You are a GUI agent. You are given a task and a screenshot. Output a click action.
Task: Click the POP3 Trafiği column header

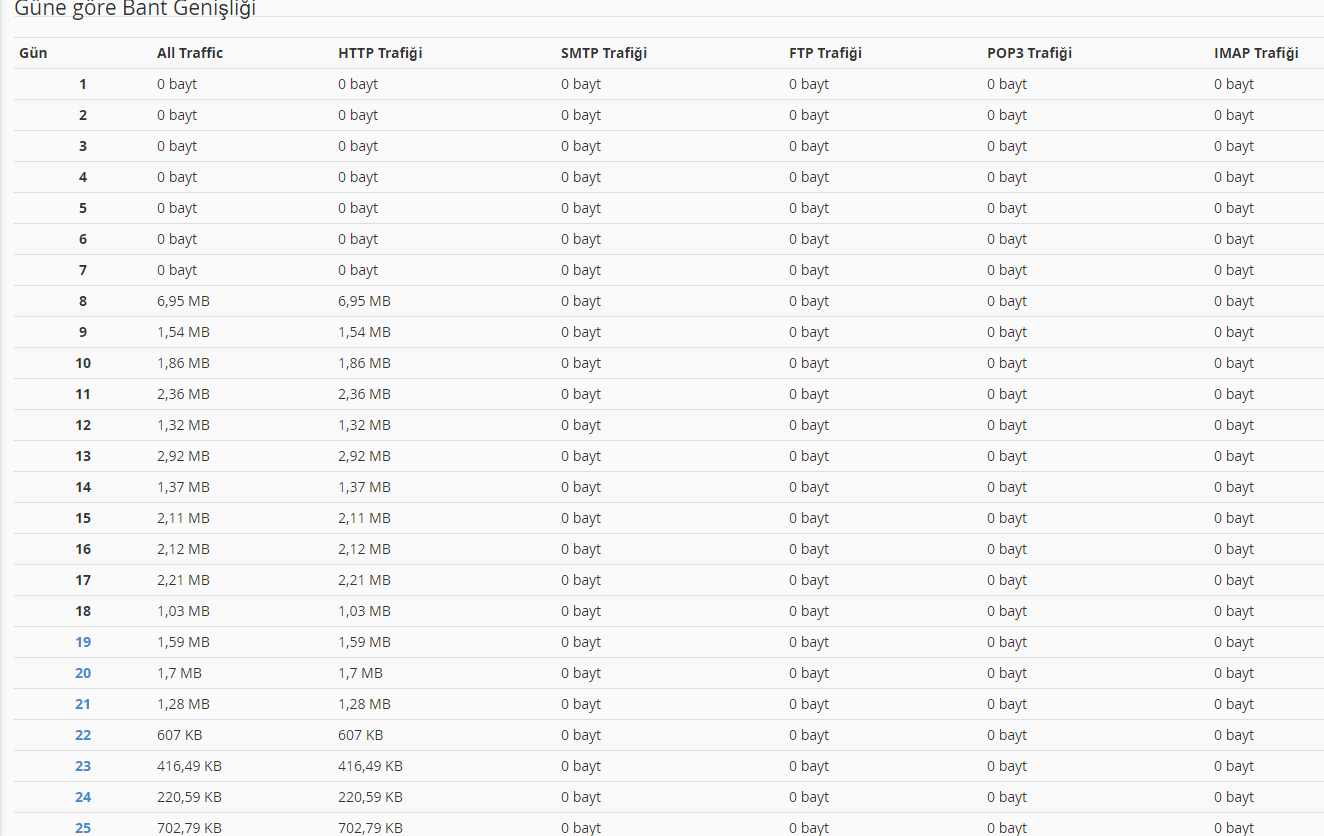pos(1029,53)
